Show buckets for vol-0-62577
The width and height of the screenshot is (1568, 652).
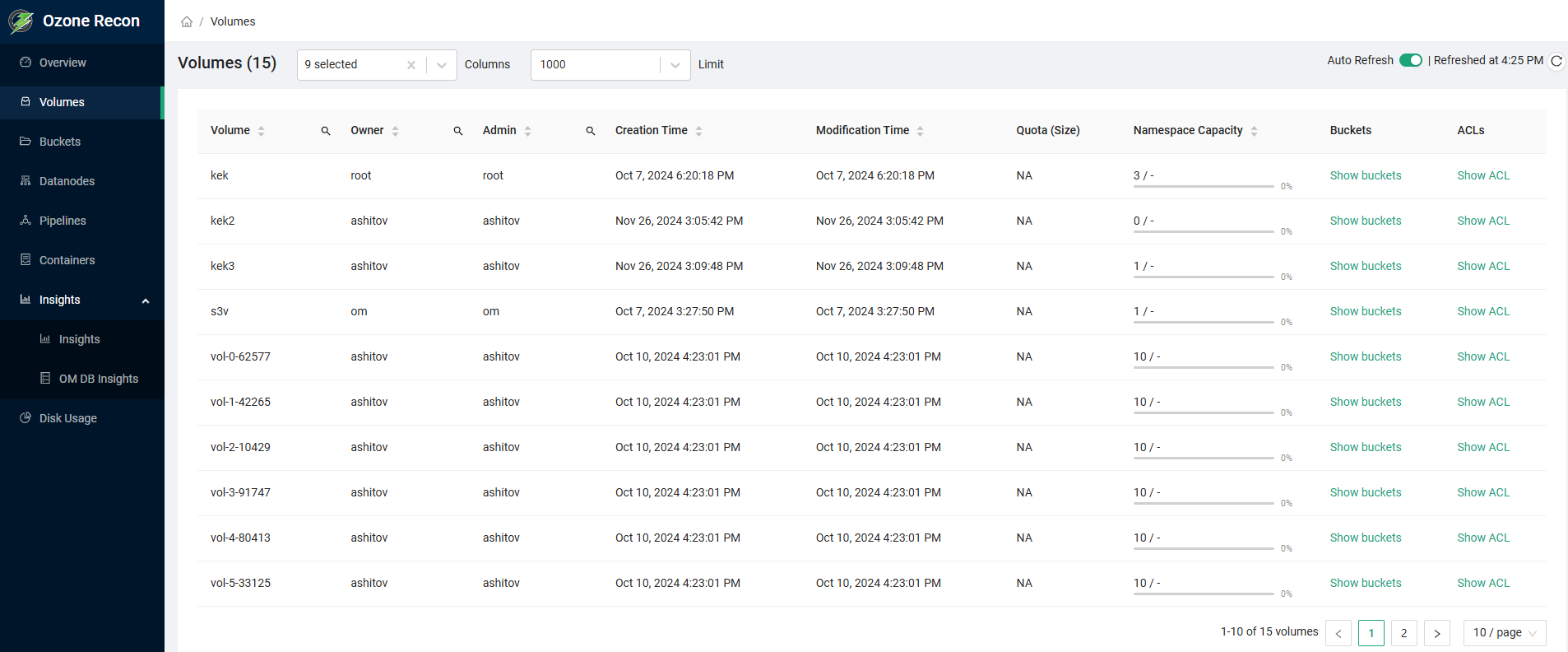(1366, 356)
